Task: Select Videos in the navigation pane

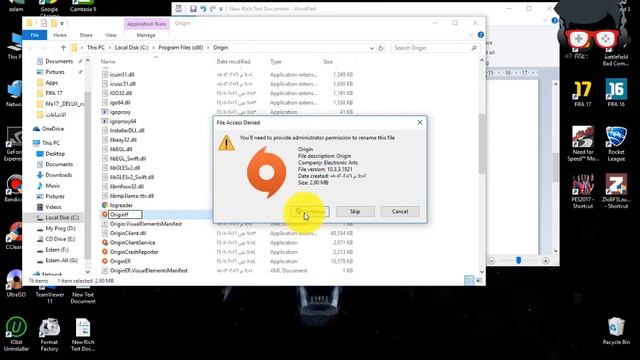Action: (x=53, y=207)
